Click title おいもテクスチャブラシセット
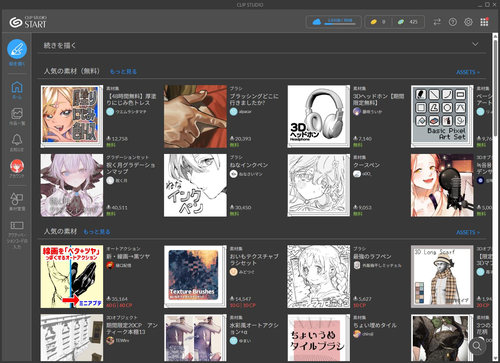Image resolution: width=500 pixels, height=363 pixels. pos(254,260)
